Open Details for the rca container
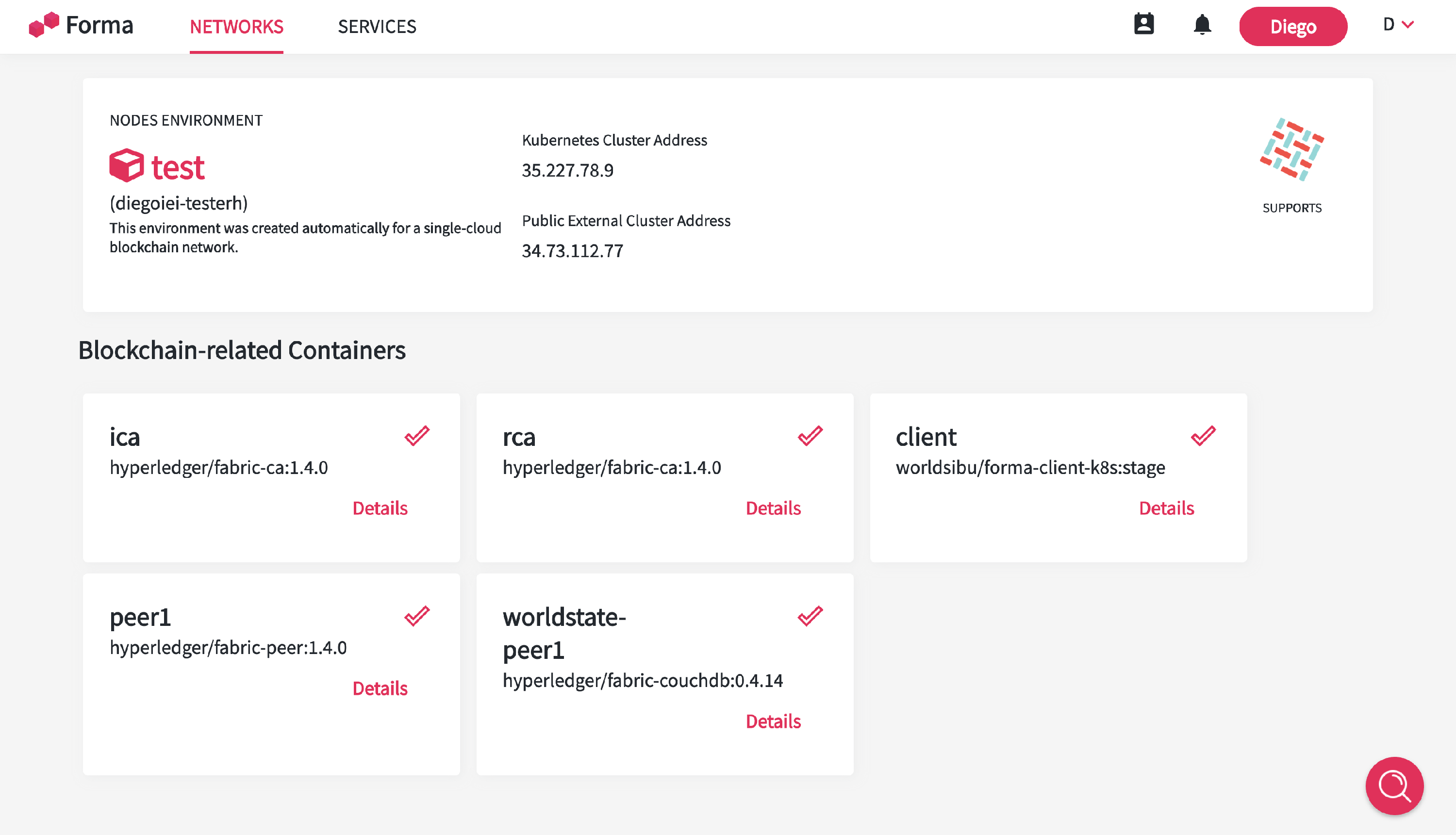The width and height of the screenshot is (1456, 835). tap(773, 508)
